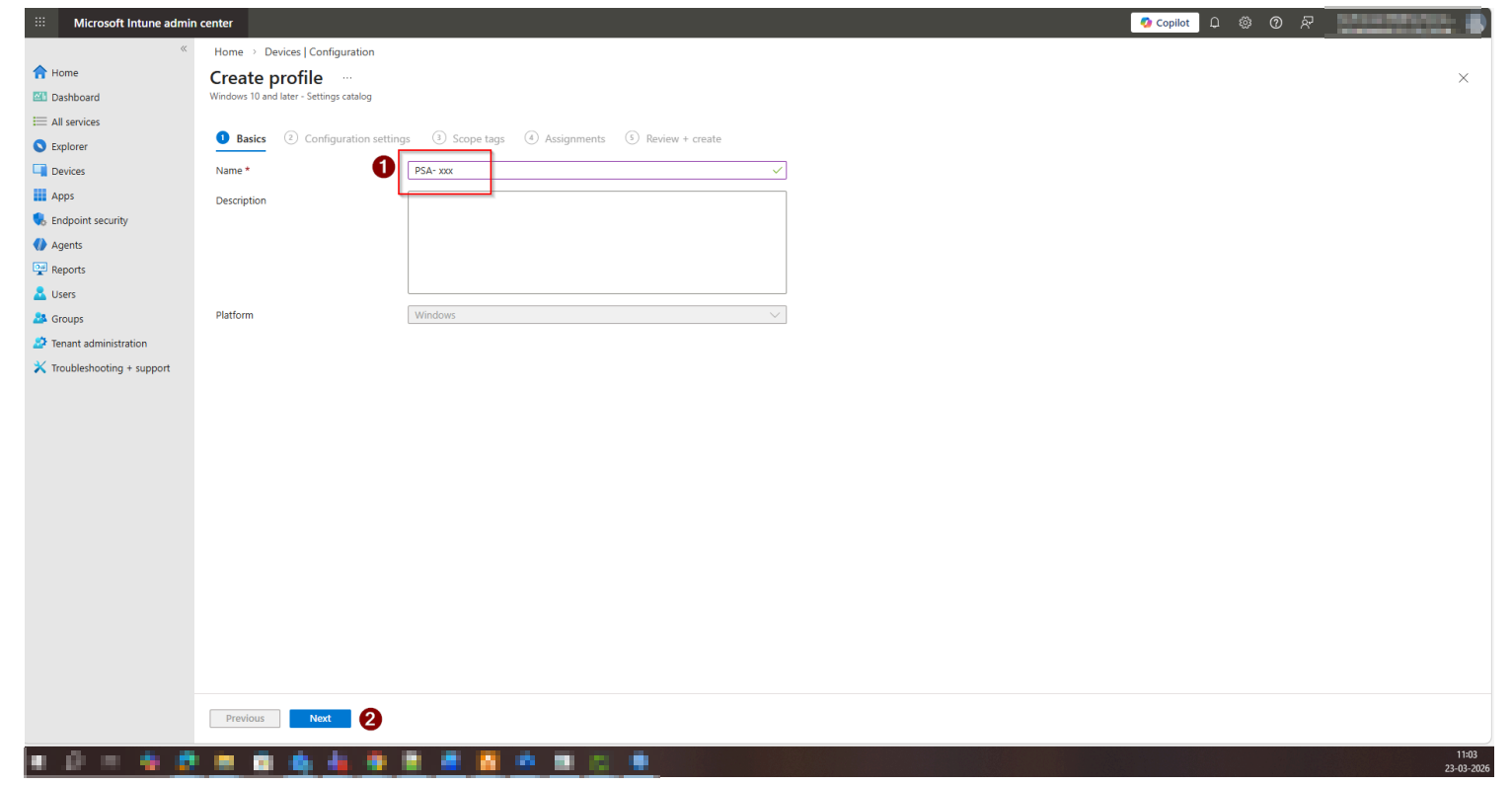The height and width of the screenshot is (786, 1512).
Task: Click the Tenant administration icon
Action: tap(39, 344)
